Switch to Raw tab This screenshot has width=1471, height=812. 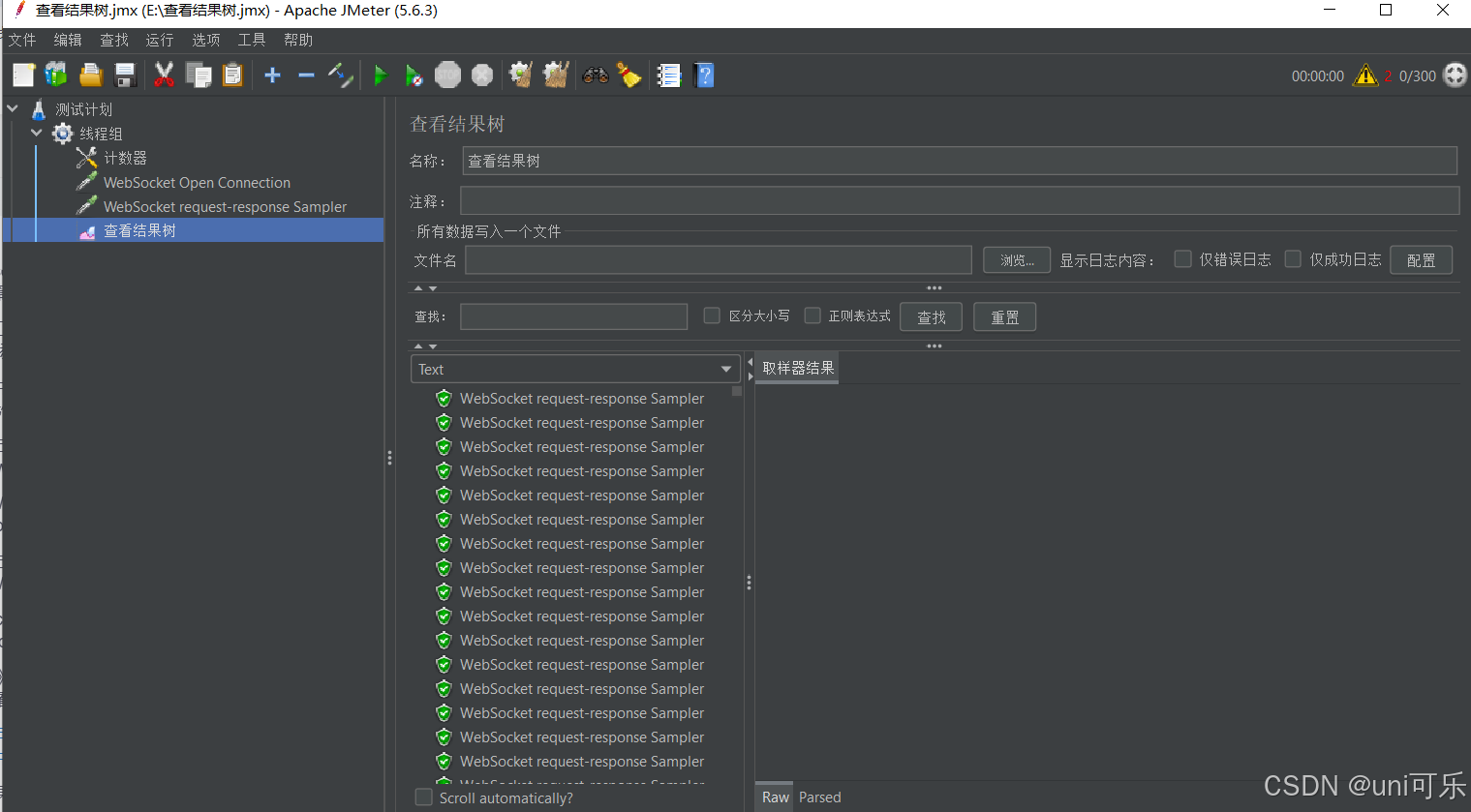tap(775, 797)
